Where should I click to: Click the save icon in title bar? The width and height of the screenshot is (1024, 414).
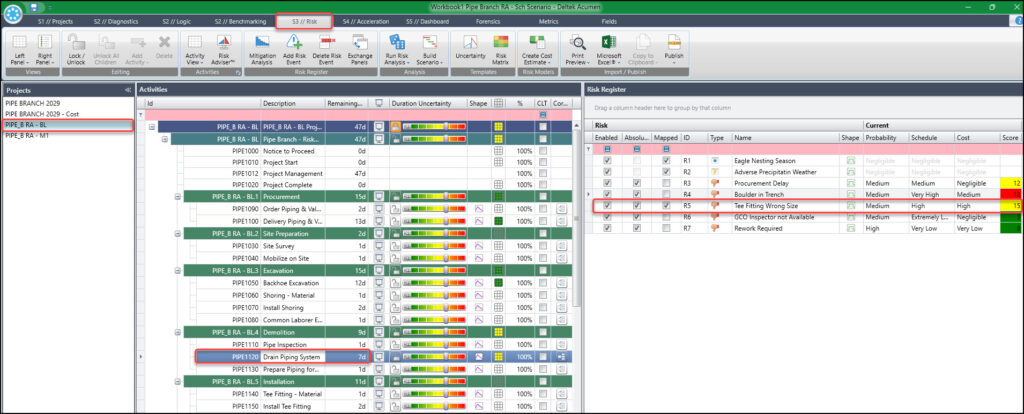(x=33, y=7)
